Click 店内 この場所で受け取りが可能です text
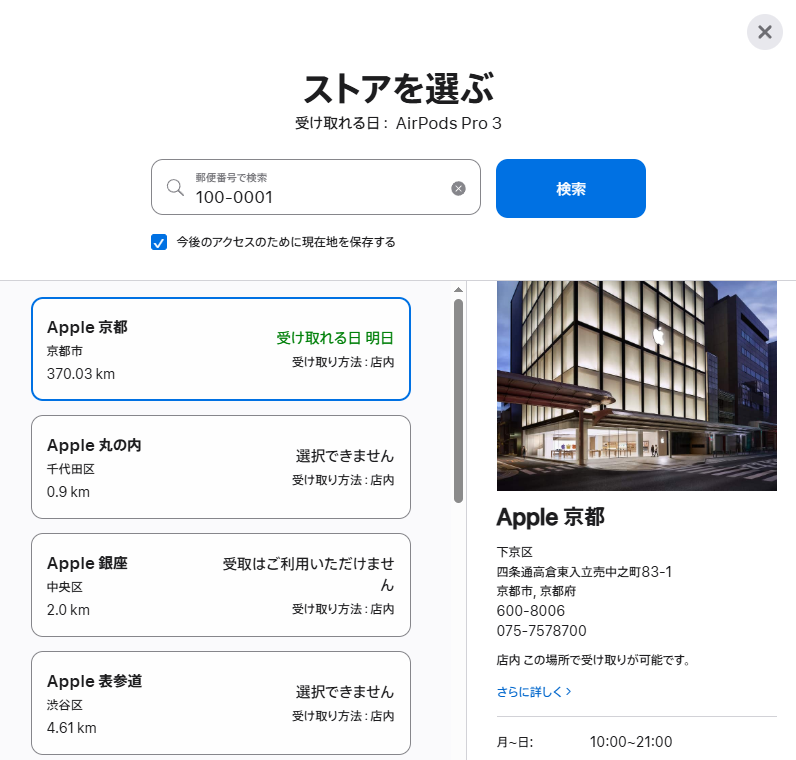The height and width of the screenshot is (760, 796). click(593, 660)
